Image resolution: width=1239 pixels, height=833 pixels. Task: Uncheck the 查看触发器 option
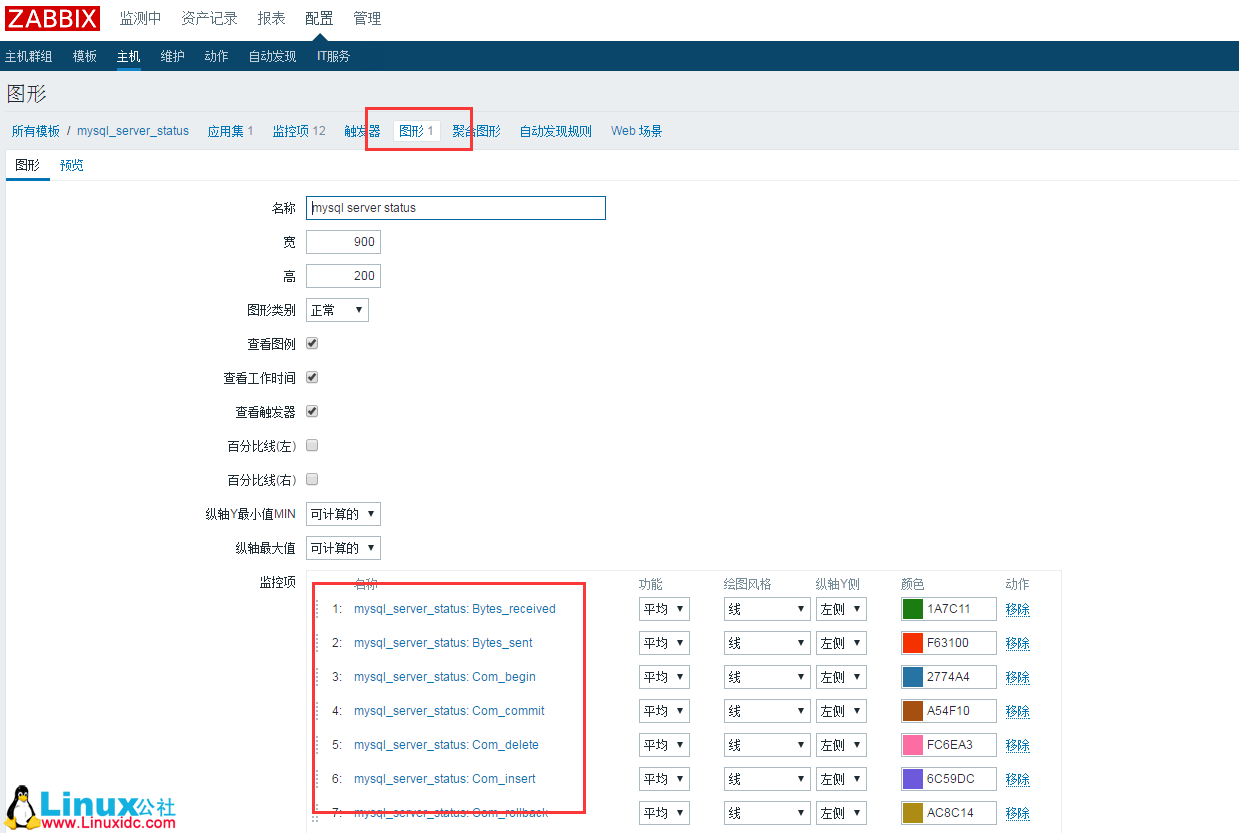point(311,411)
